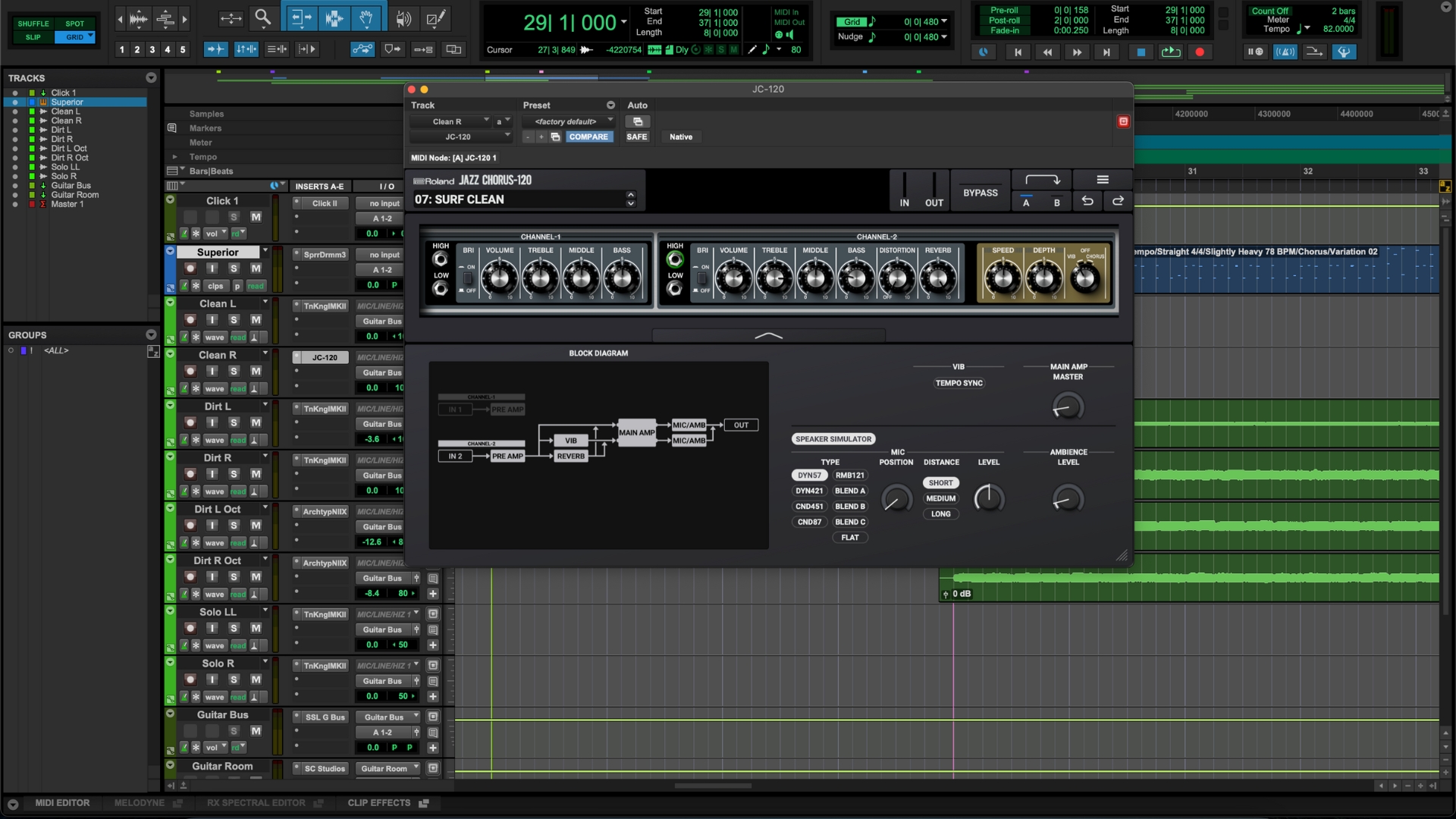Open the Nudge value dropdown
Screen dimensions: 1456x819
[x=944, y=36]
